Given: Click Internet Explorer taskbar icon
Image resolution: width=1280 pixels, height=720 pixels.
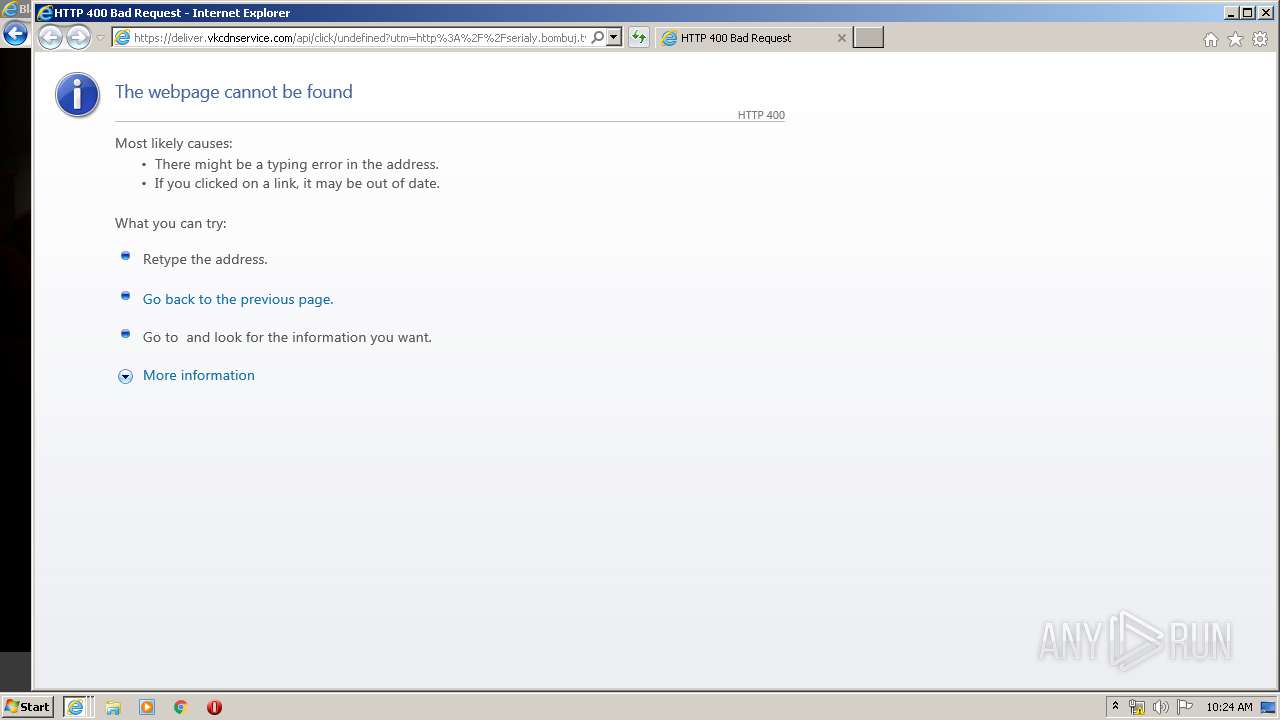Looking at the screenshot, I should tap(76, 707).
